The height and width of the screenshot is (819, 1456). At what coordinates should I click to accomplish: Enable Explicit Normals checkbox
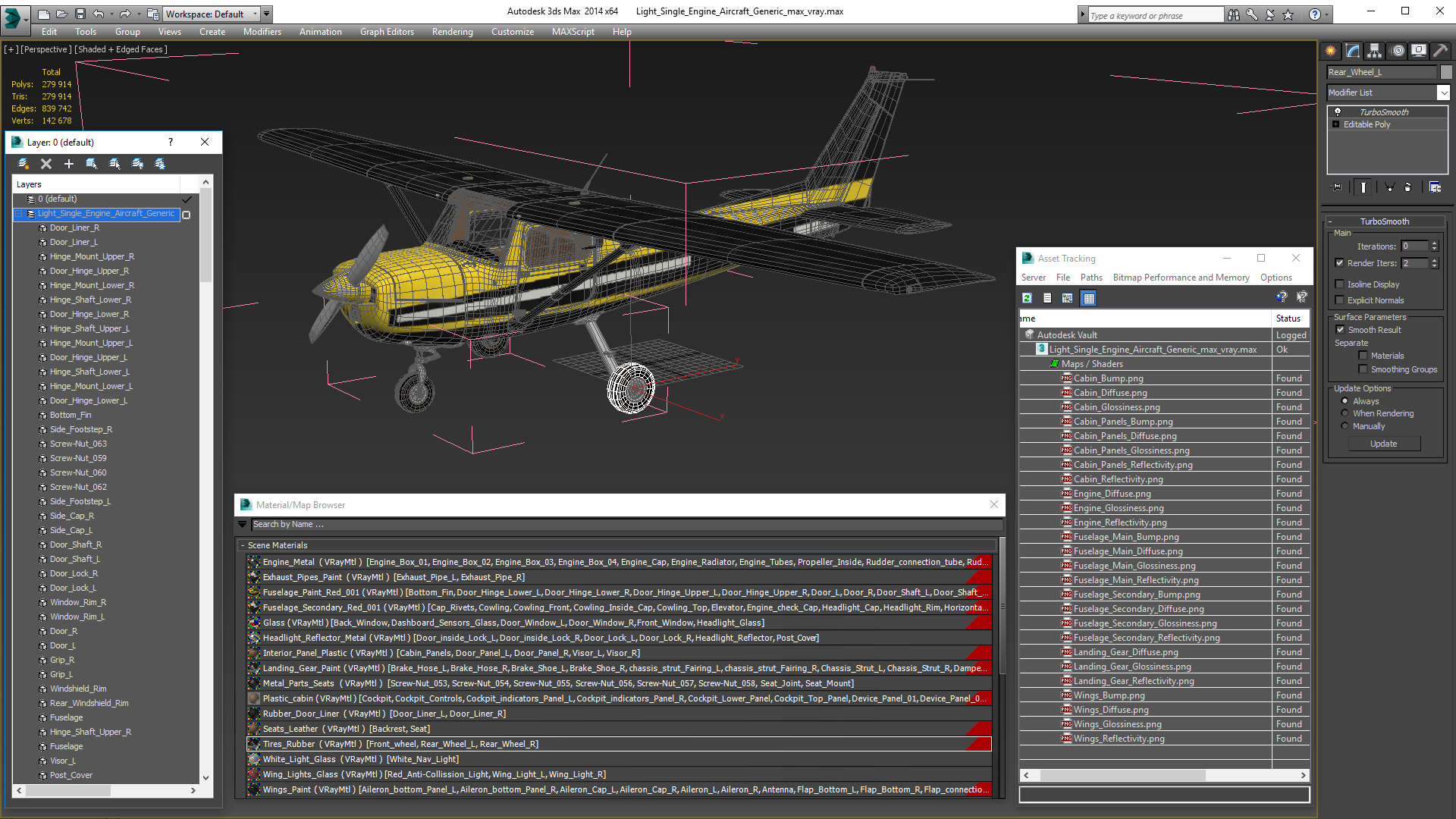tap(1339, 300)
